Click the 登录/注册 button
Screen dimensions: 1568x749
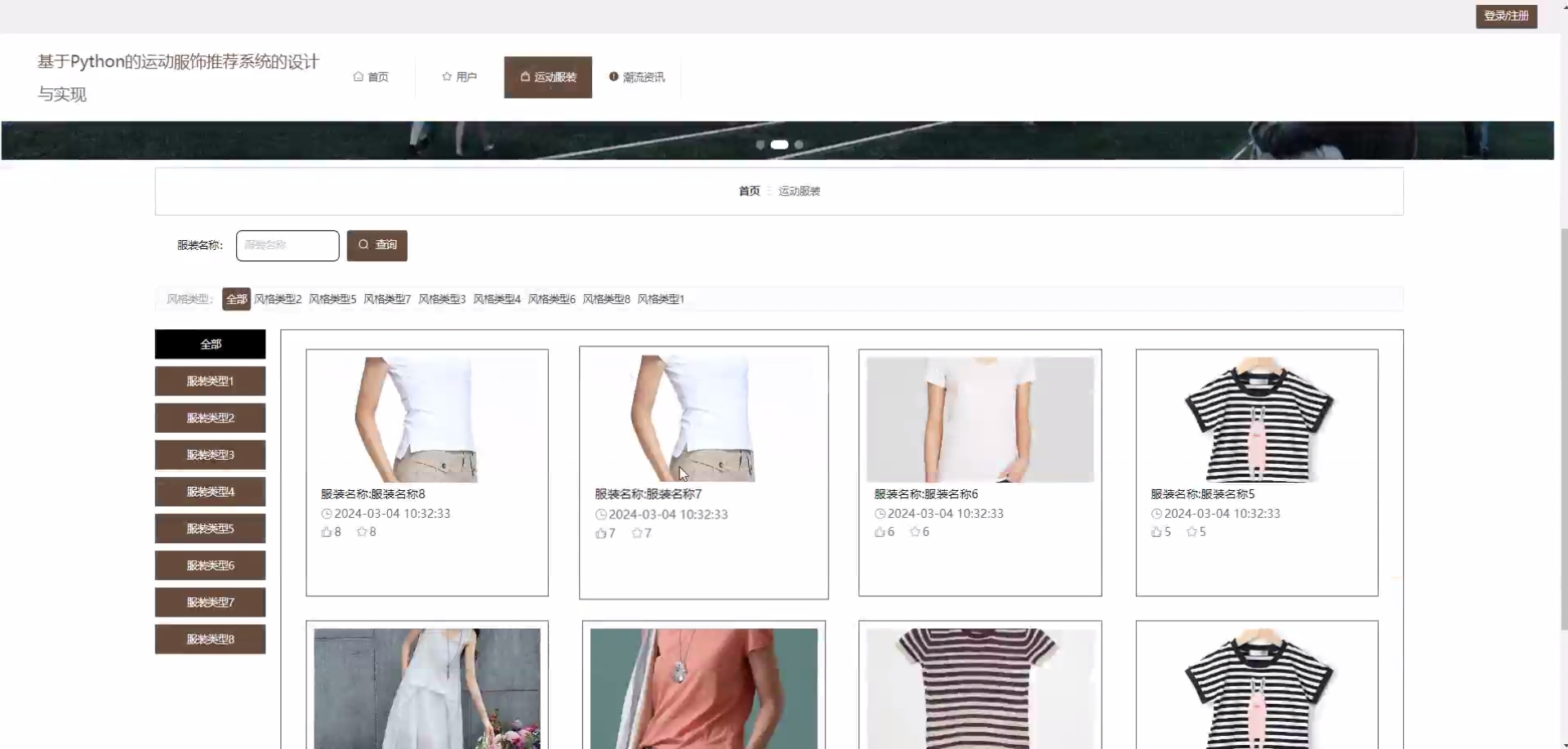click(1506, 16)
